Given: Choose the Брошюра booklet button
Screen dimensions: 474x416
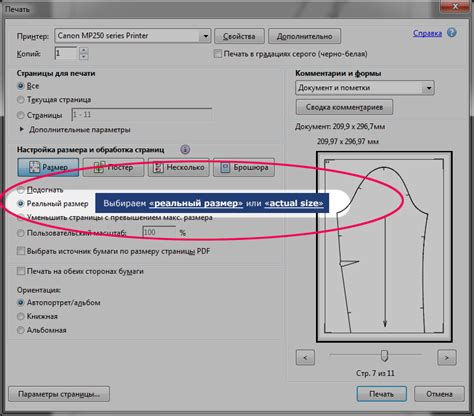Looking at the screenshot, I should 244,167.
